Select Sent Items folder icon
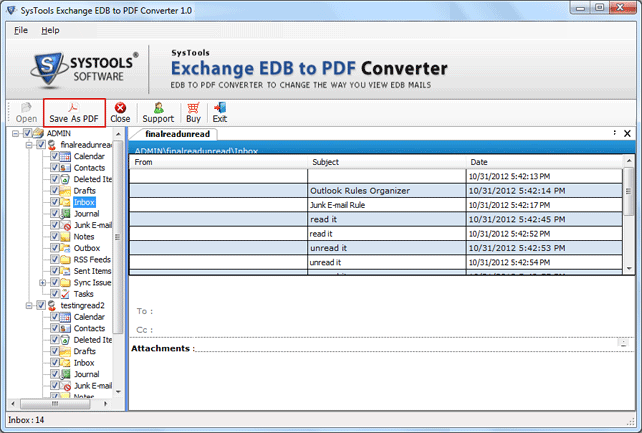Viewport: 642px width, 433px height. (65, 271)
